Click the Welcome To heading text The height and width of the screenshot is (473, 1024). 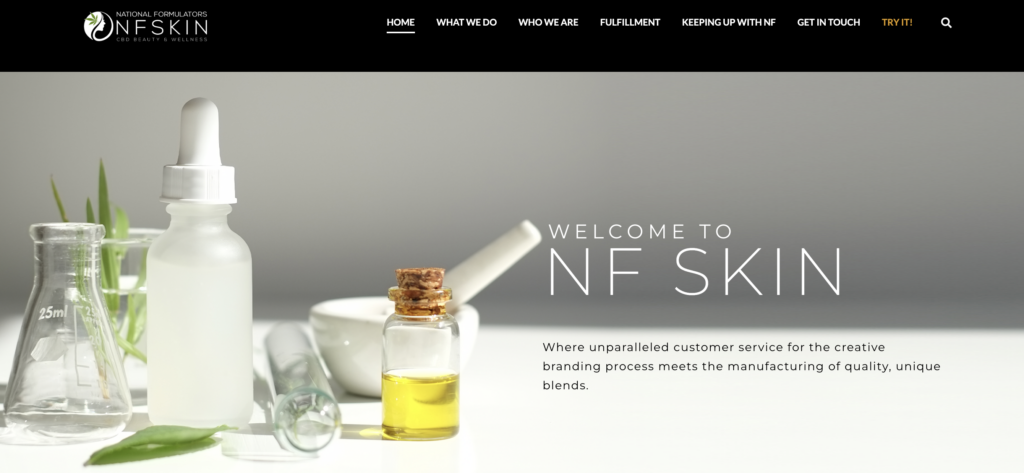point(641,231)
